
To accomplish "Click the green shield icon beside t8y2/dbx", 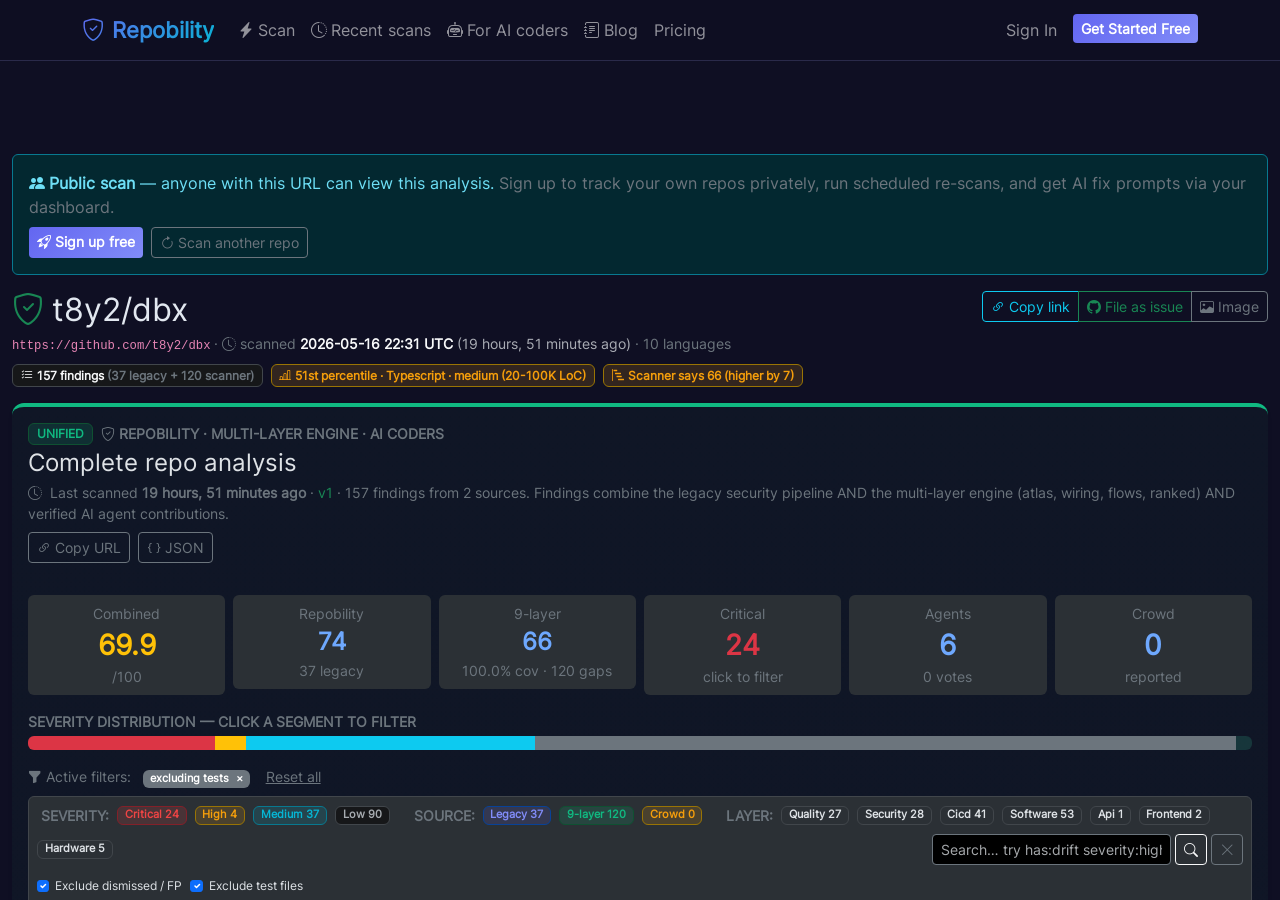I will pyautogui.click(x=27, y=309).
